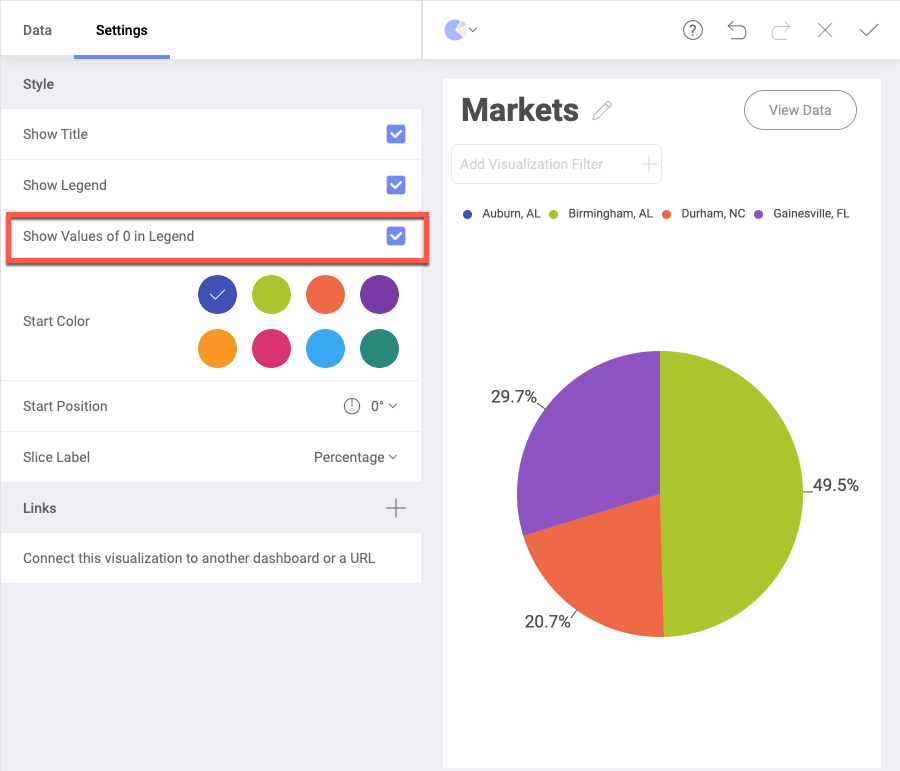Image resolution: width=900 pixels, height=771 pixels.
Task: Click the 'Connect this visualization' link text
Action: [x=199, y=559]
